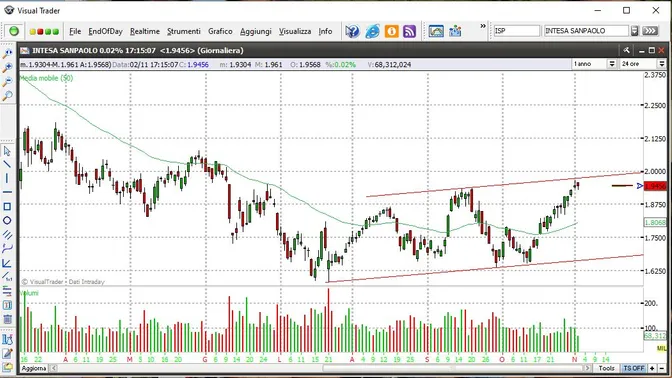The image size is (672, 378).
Task: Click the red 1.9456 current price marker
Action: pos(655,186)
